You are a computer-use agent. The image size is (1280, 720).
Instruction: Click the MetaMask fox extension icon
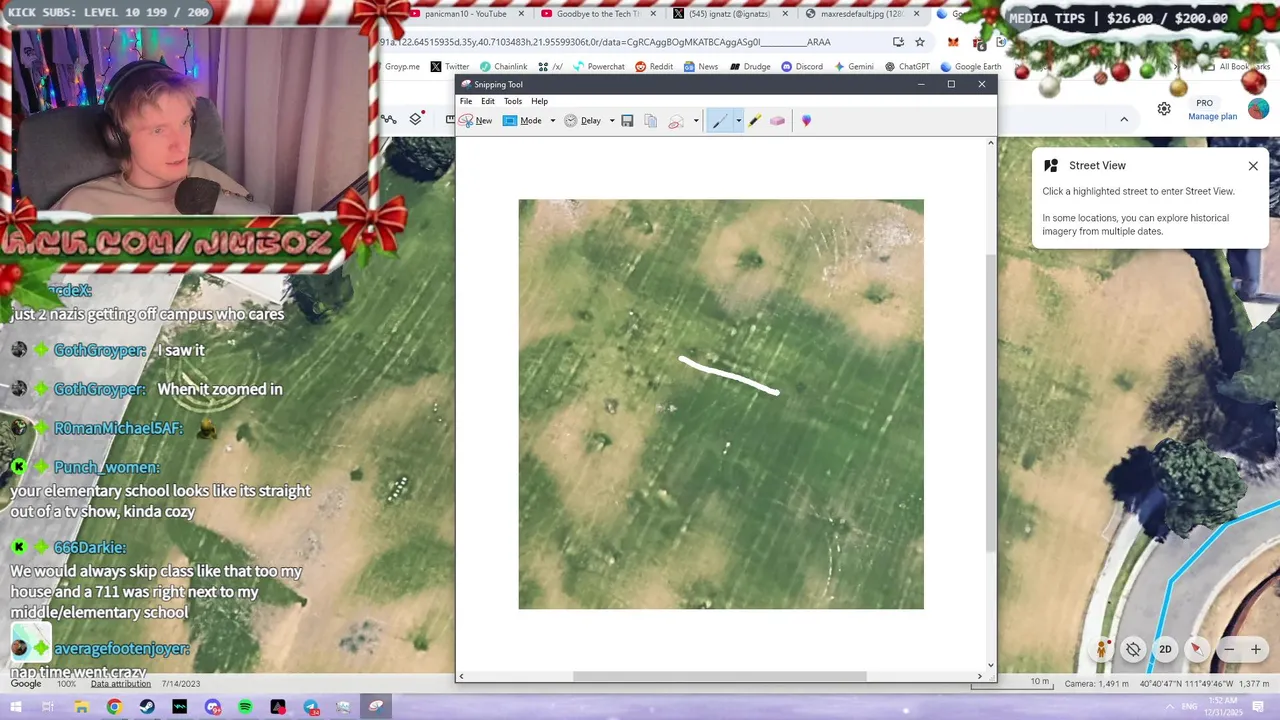pyautogui.click(x=953, y=42)
